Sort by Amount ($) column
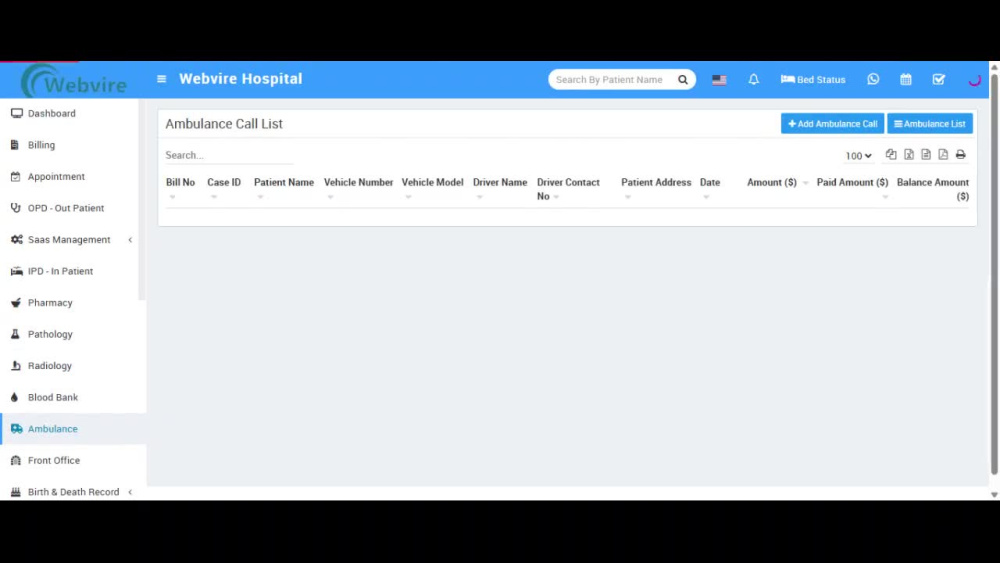The width and height of the screenshot is (1000, 563). 772,182
